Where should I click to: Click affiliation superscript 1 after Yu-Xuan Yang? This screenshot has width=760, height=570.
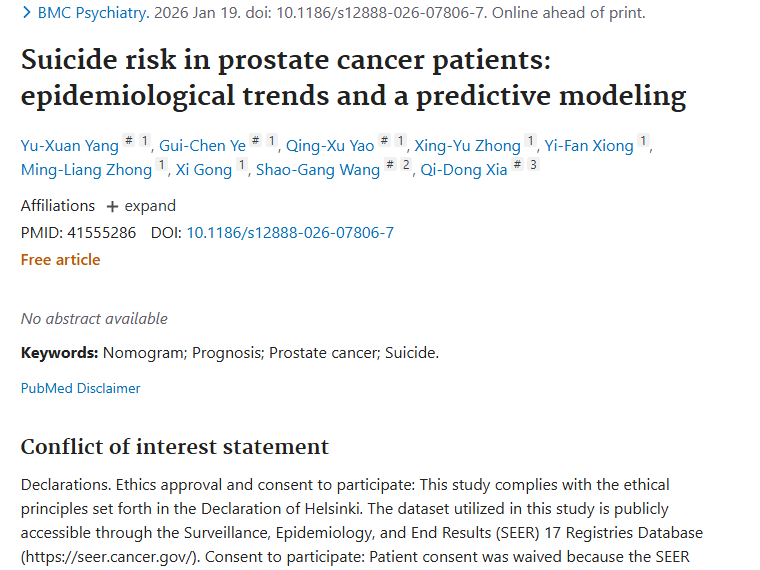click(144, 141)
